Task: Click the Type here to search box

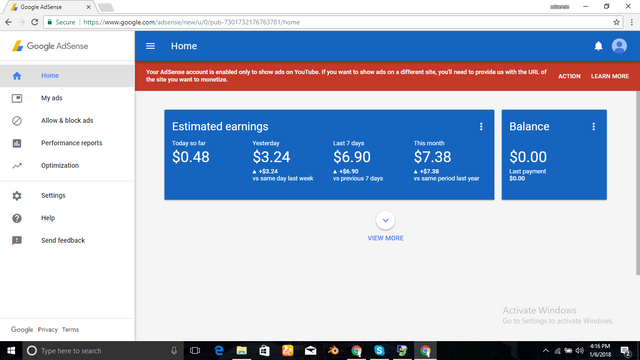Action: pyautogui.click(x=102, y=351)
